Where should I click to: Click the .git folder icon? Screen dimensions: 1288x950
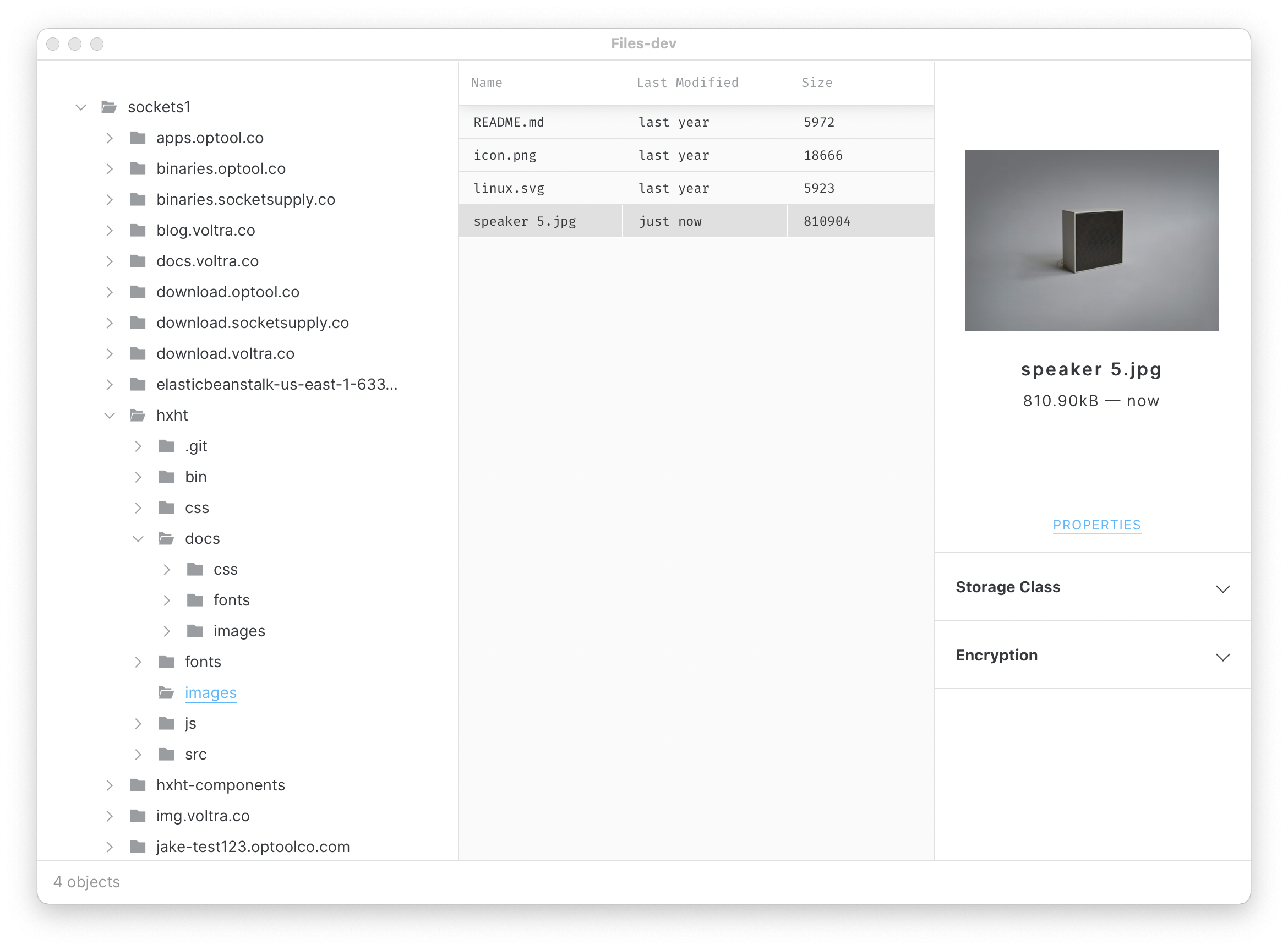(x=167, y=446)
